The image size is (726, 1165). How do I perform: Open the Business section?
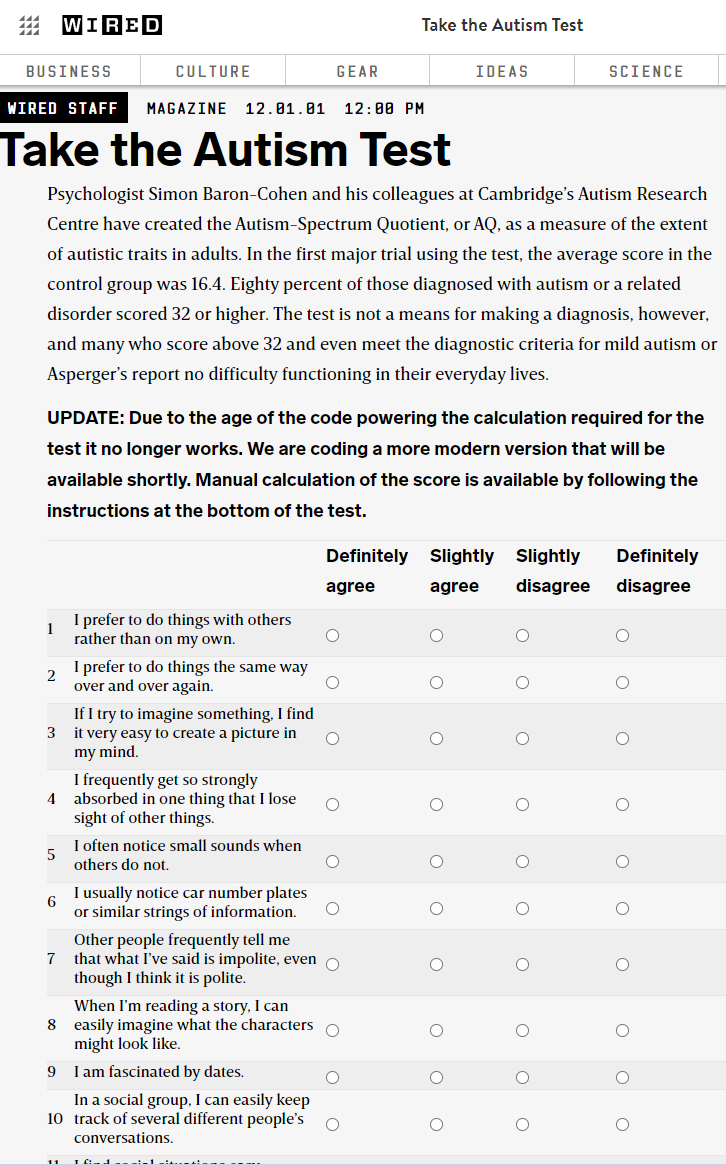point(69,71)
